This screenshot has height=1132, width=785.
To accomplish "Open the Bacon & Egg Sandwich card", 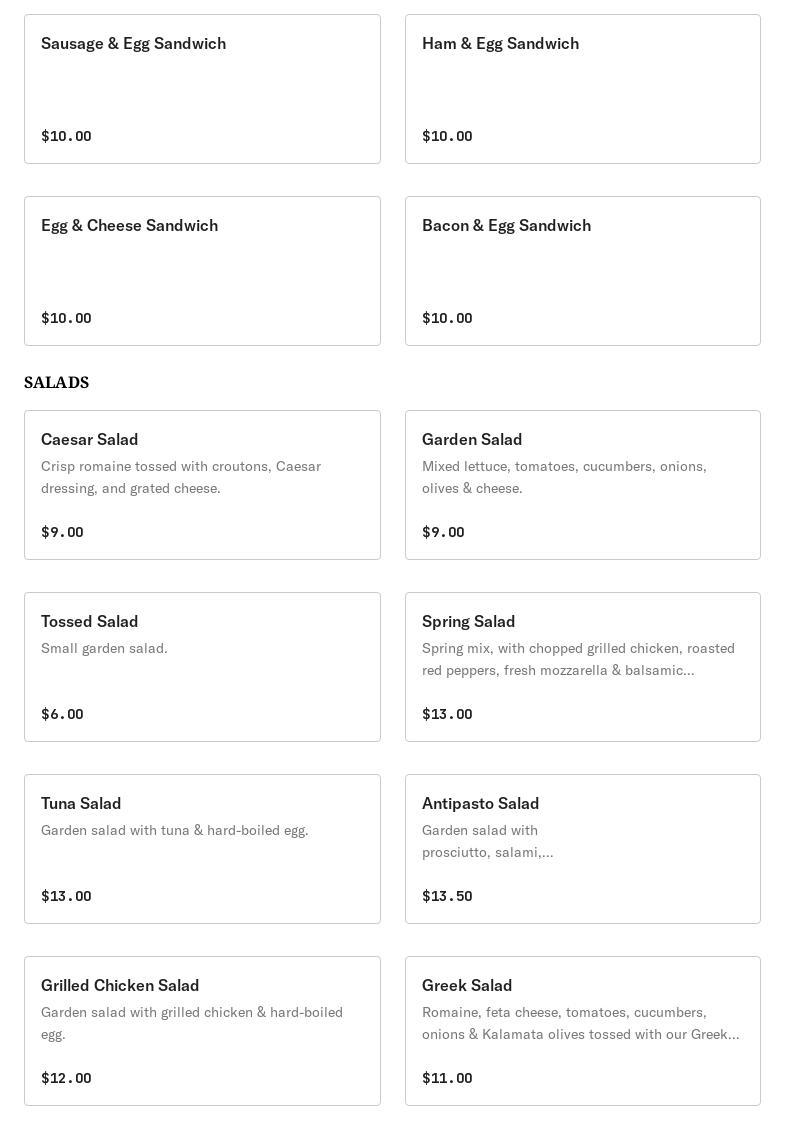I will (x=582, y=271).
